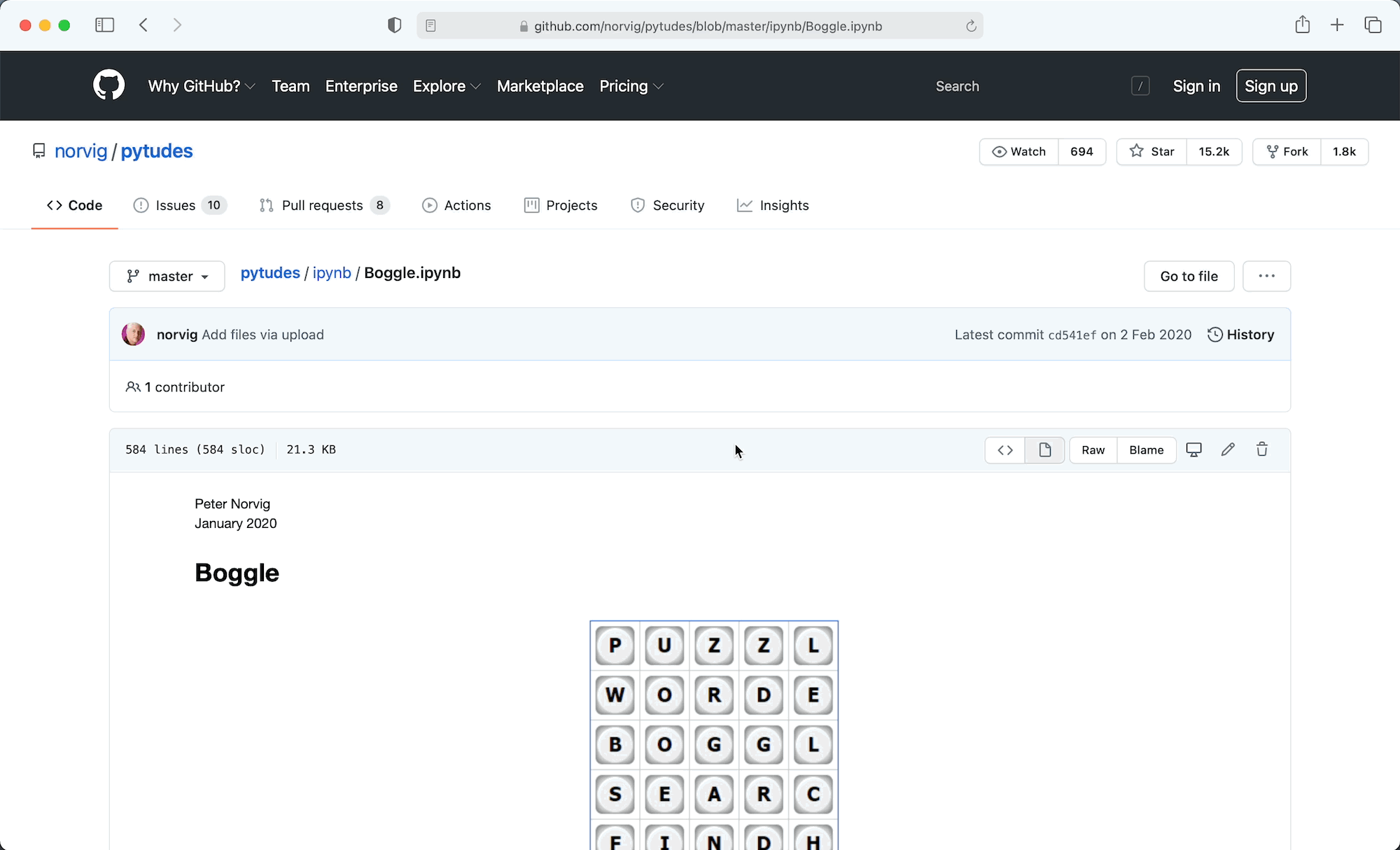The width and height of the screenshot is (1400, 850).
Task: Click the Sign up button
Action: pyautogui.click(x=1271, y=85)
